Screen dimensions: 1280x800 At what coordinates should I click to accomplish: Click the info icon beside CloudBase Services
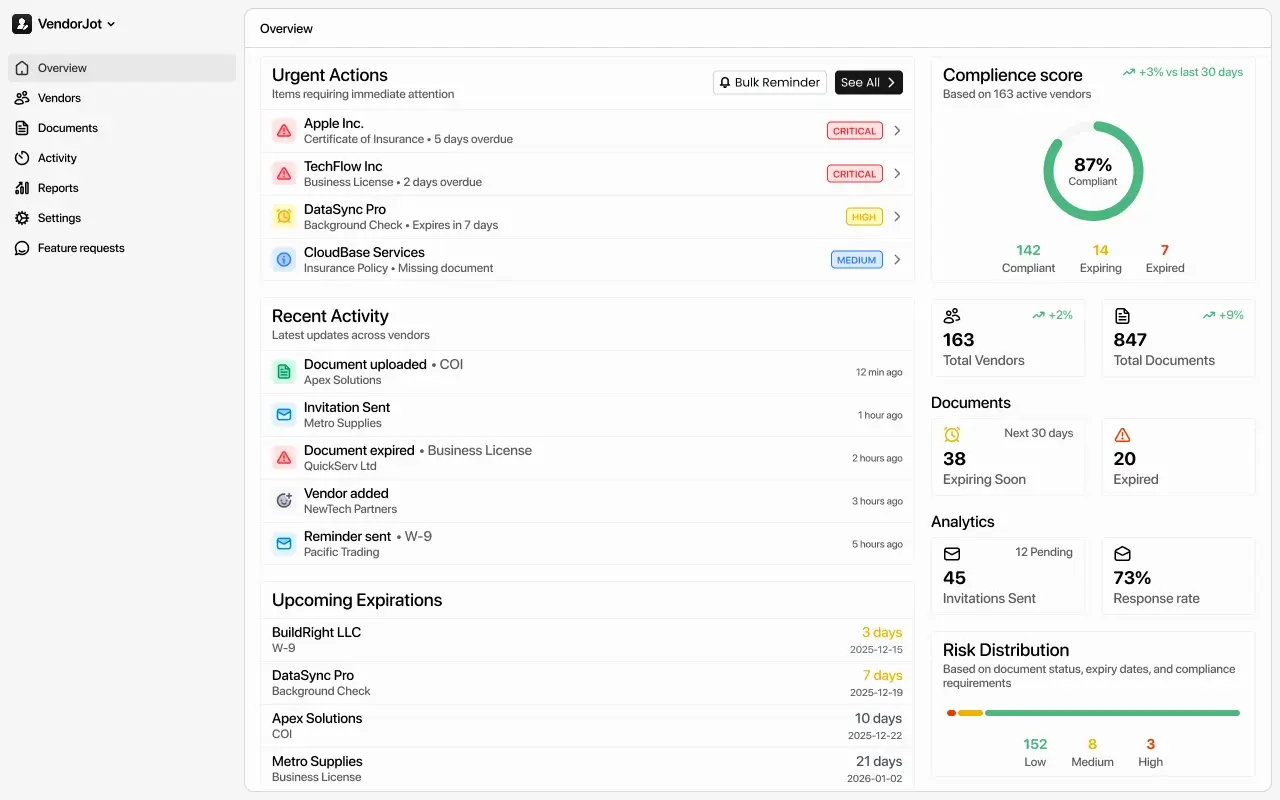pos(284,260)
